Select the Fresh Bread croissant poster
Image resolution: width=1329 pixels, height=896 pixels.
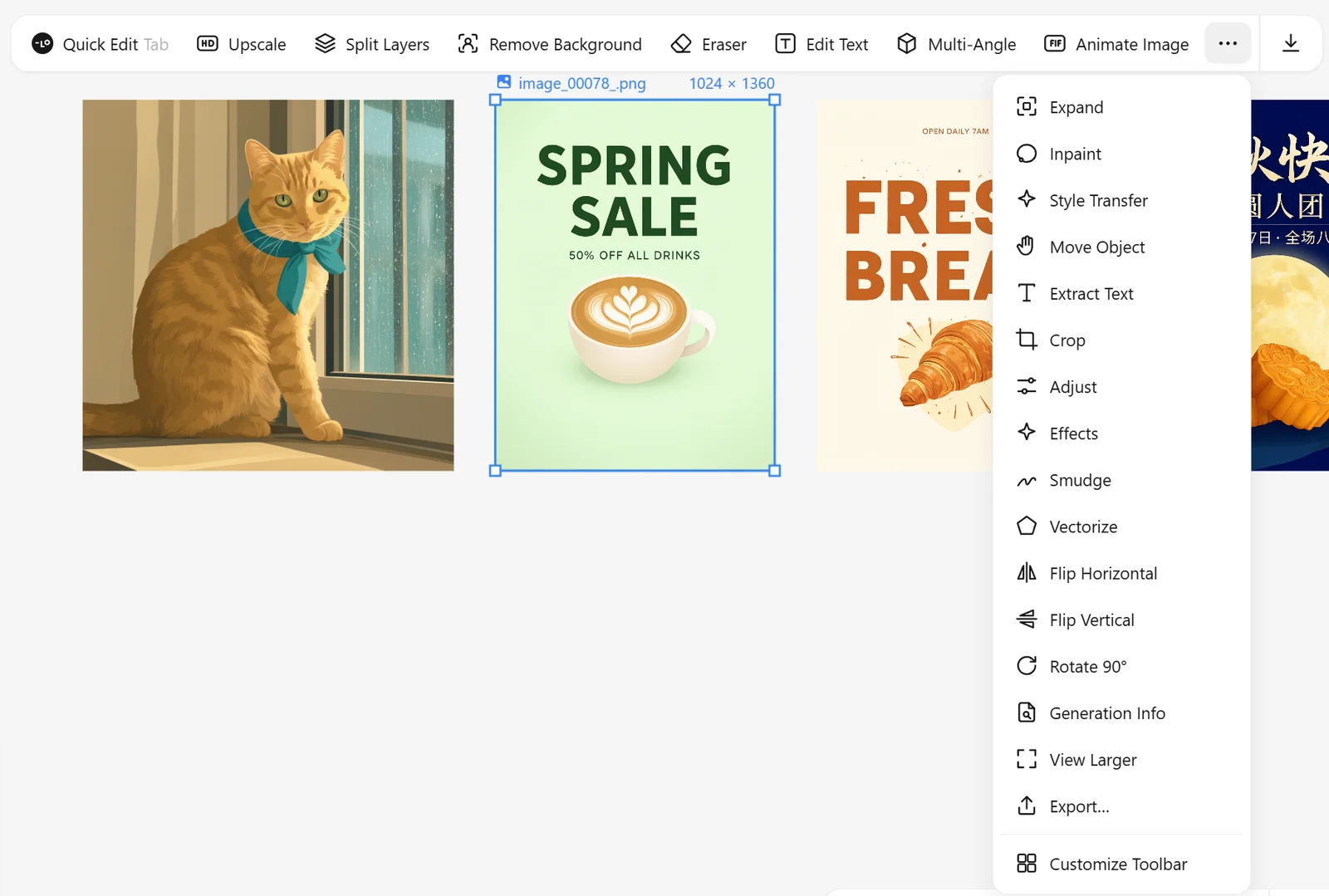click(x=904, y=285)
